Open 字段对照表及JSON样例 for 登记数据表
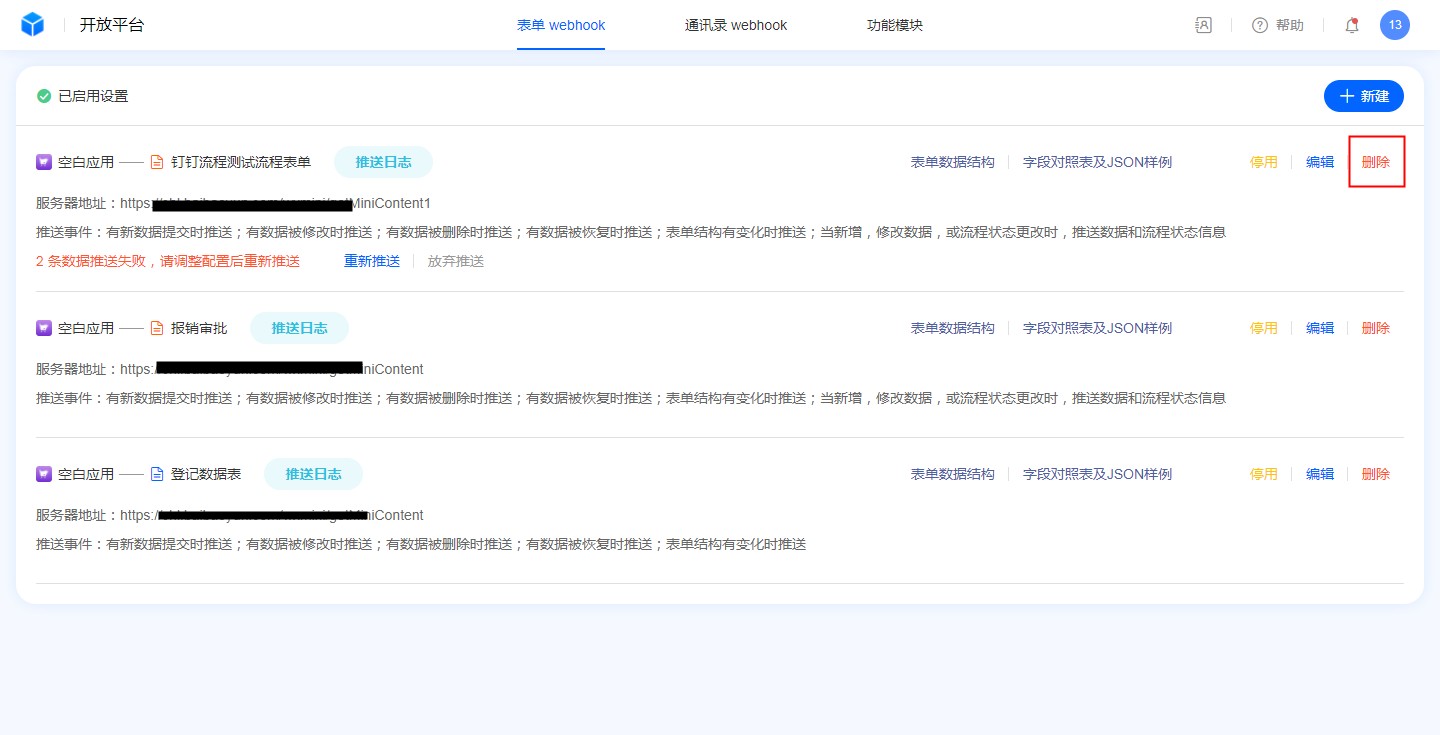The image size is (1440, 735). [x=1097, y=474]
